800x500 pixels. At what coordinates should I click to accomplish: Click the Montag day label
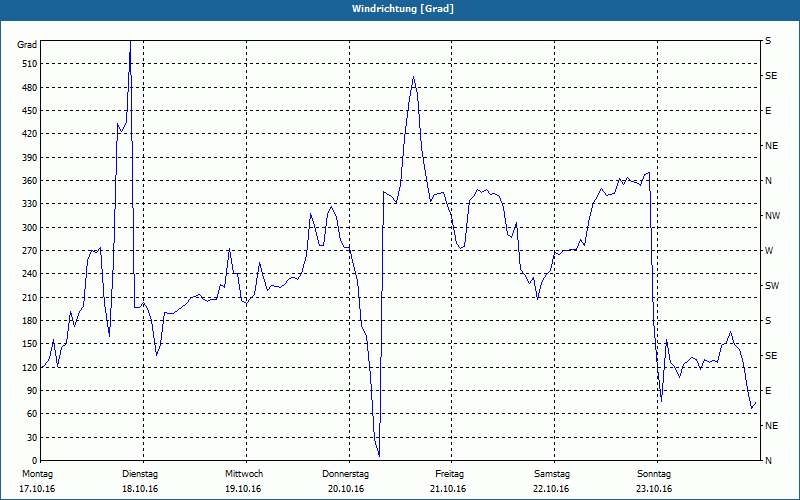click(x=37, y=474)
